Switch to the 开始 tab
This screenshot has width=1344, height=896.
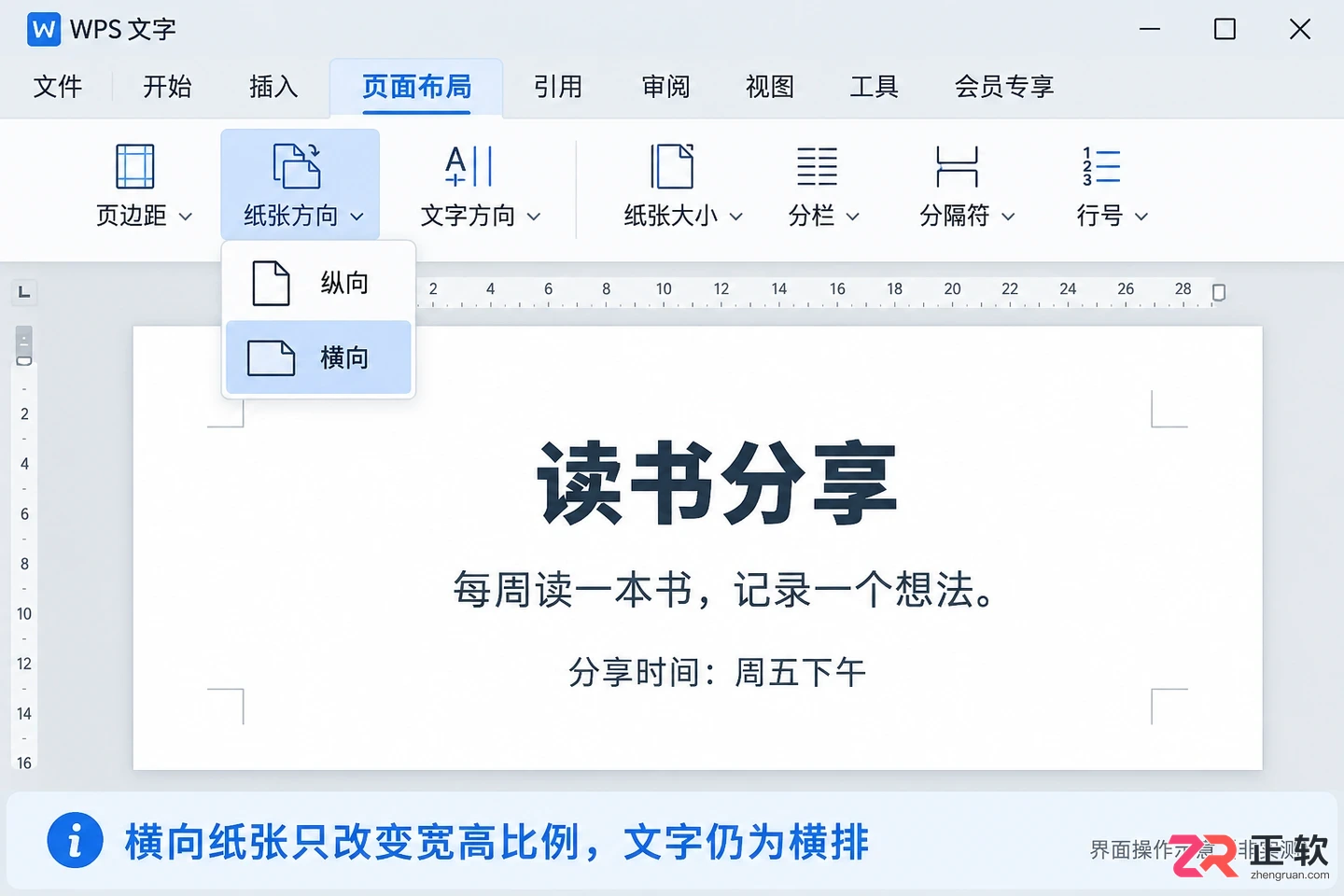click(x=167, y=87)
